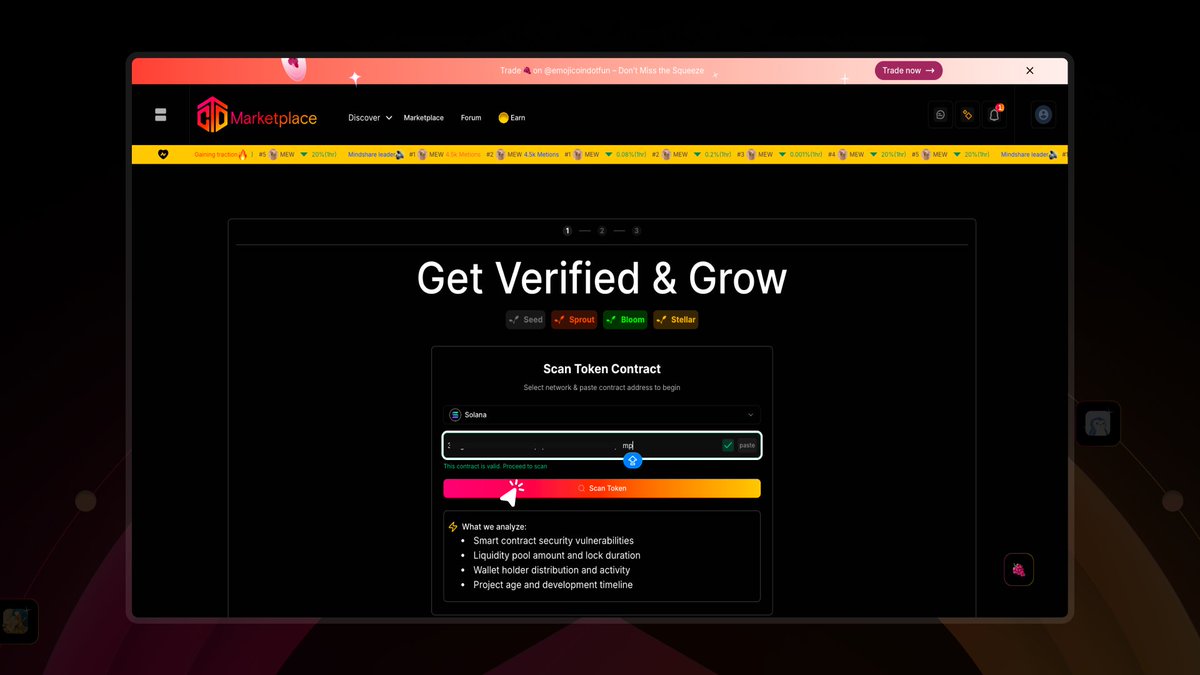Viewport: 1200px width, 675px height.
Task: Click ticker entry #4 MEW 20%(1hr)
Action: (866, 155)
